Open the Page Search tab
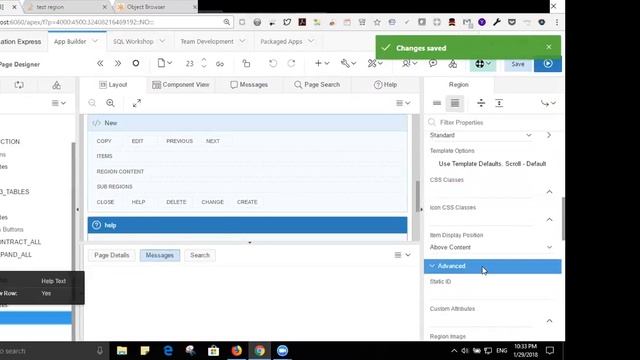The height and width of the screenshot is (360, 640). (x=317, y=84)
